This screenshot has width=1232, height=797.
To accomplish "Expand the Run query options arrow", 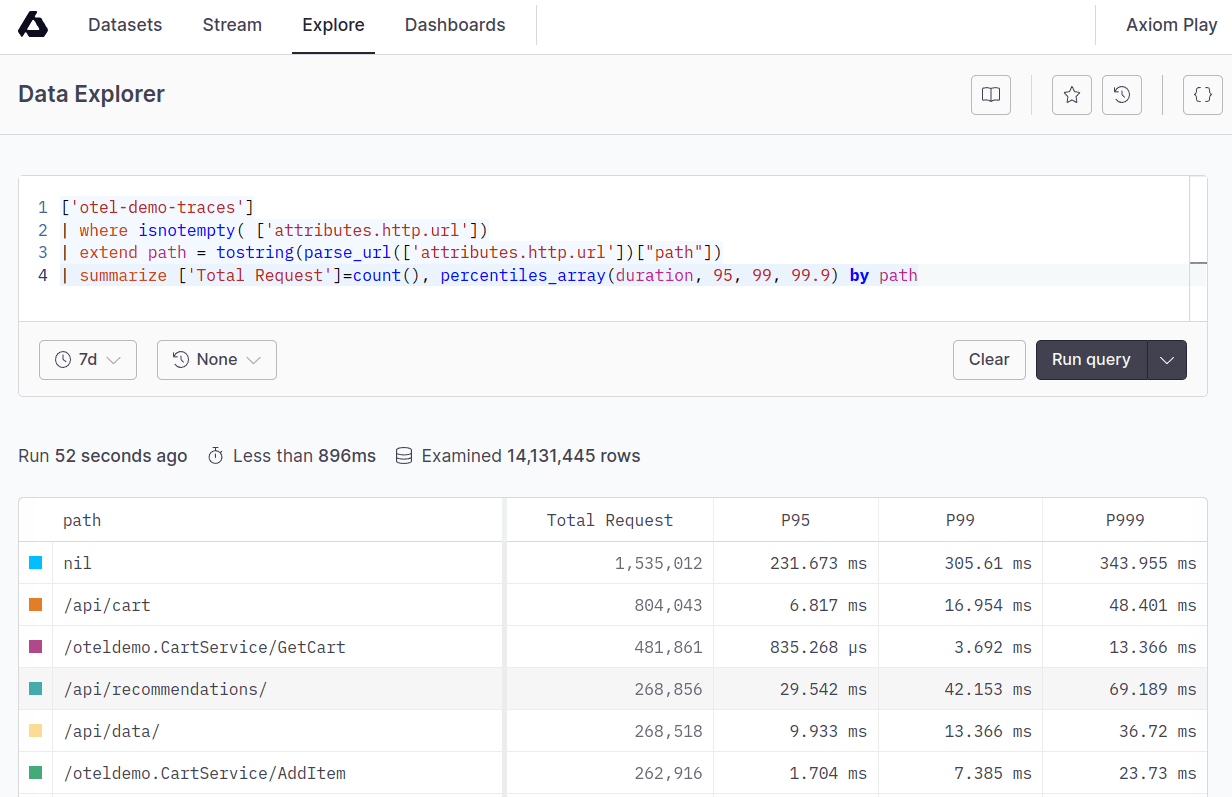I will click(x=1167, y=360).
